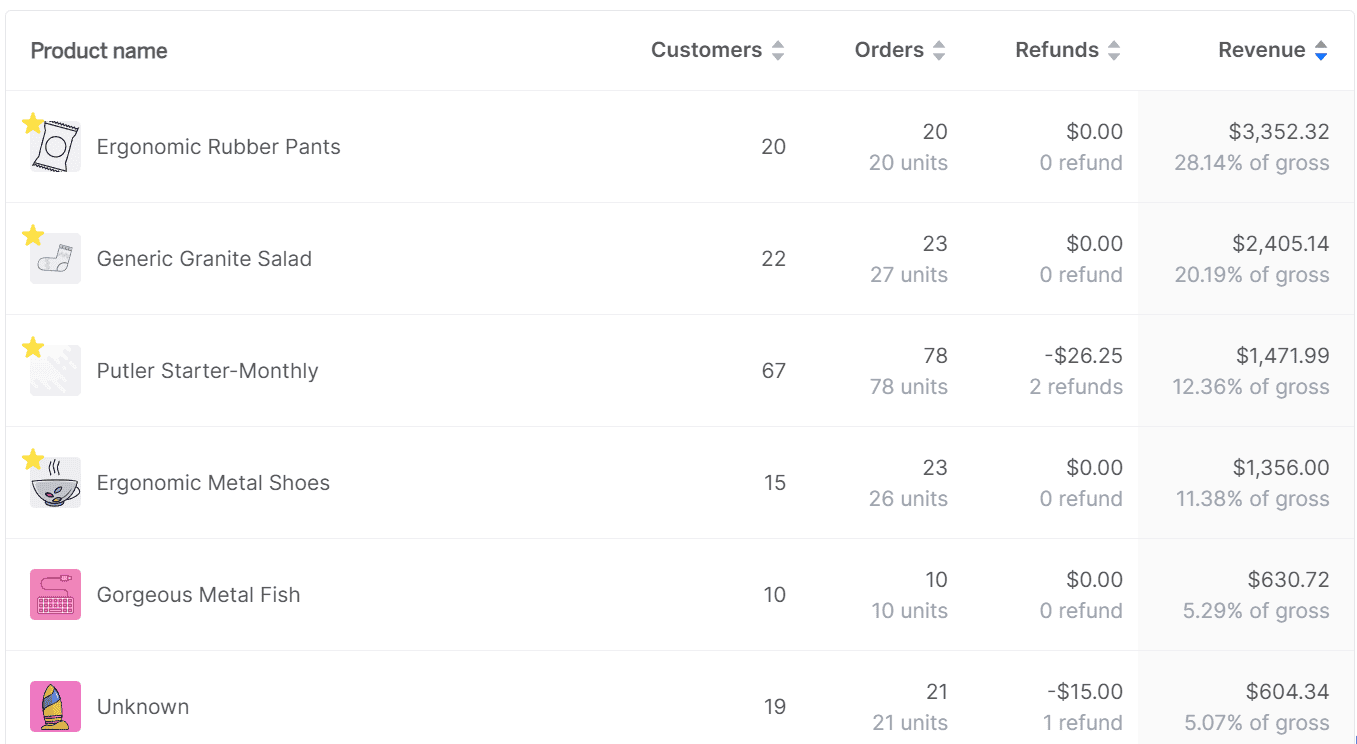1357x744 pixels.
Task: Click the Refunds column sort chevrons
Action: pyautogui.click(x=1113, y=49)
